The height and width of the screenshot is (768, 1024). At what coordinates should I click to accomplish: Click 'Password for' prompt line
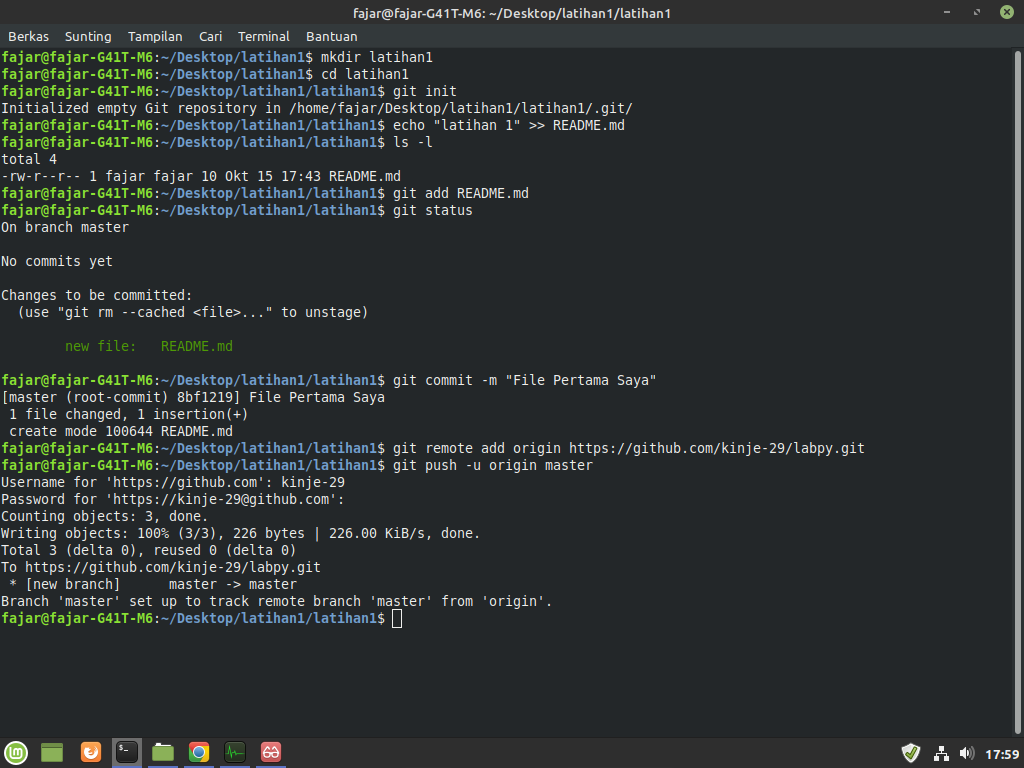coord(172,500)
